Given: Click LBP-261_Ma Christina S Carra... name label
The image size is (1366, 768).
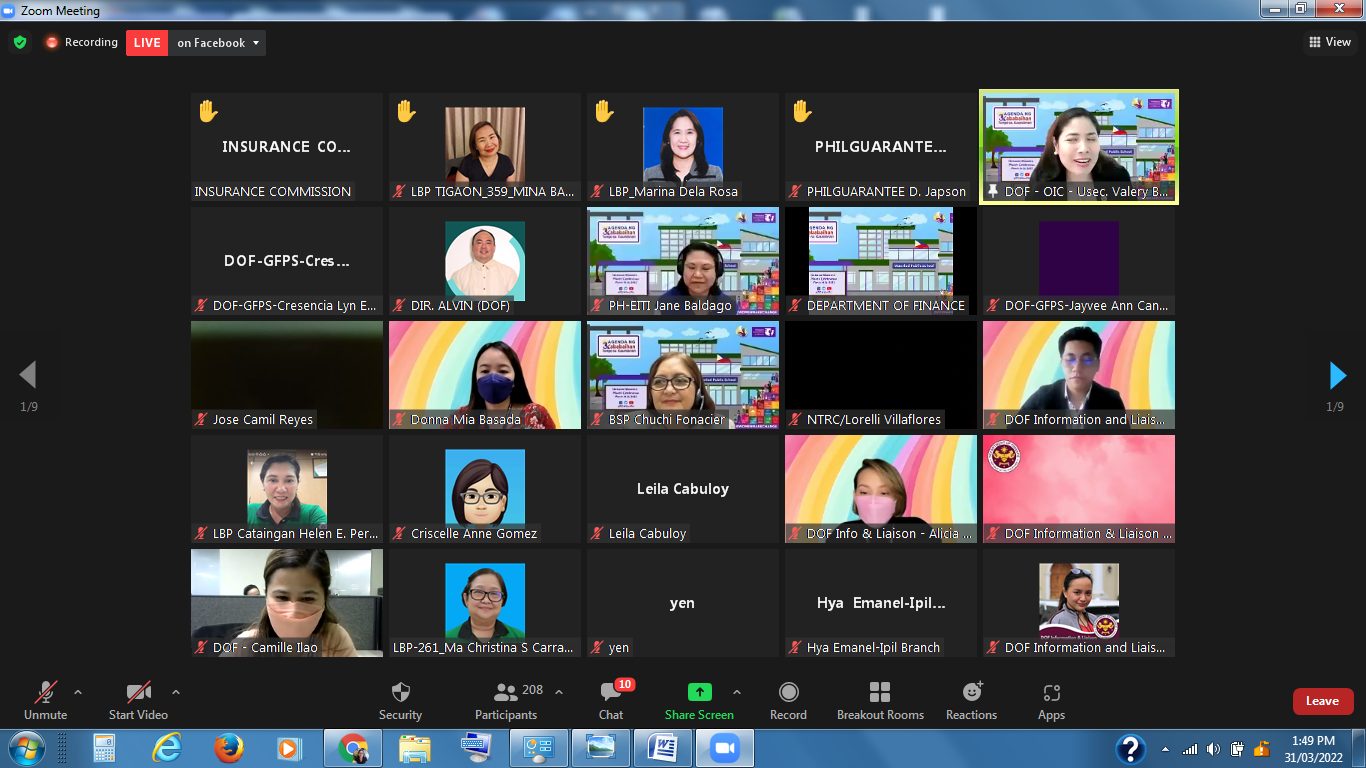Looking at the screenshot, I should tap(484, 648).
